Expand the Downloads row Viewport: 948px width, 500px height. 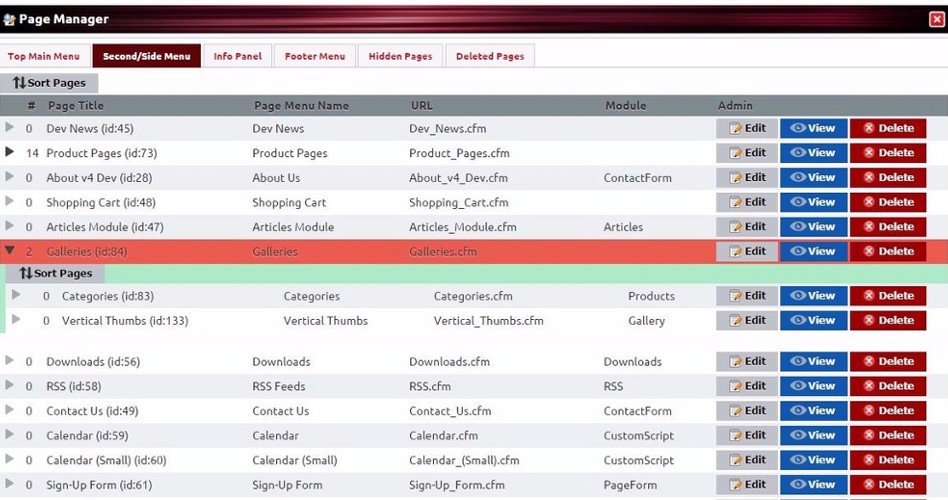(x=9, y=360)
